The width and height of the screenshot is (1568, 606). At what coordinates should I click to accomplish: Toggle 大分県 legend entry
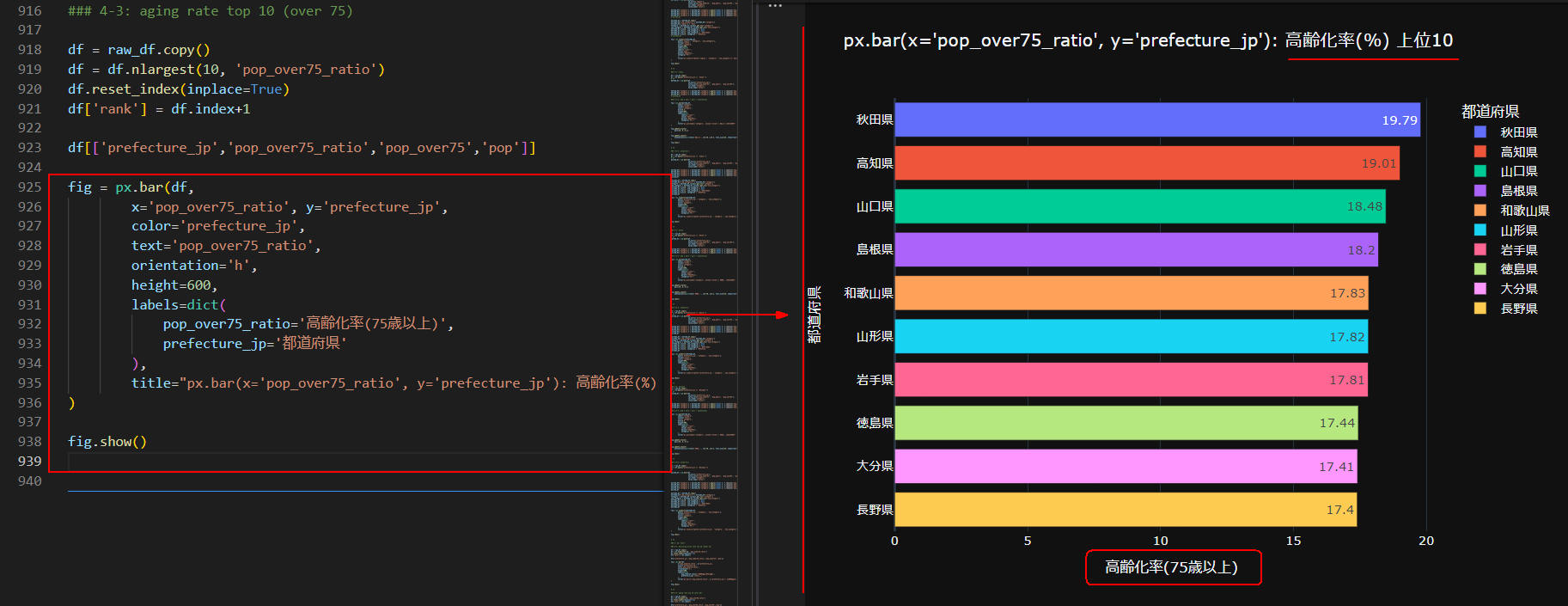[1505, 289]
